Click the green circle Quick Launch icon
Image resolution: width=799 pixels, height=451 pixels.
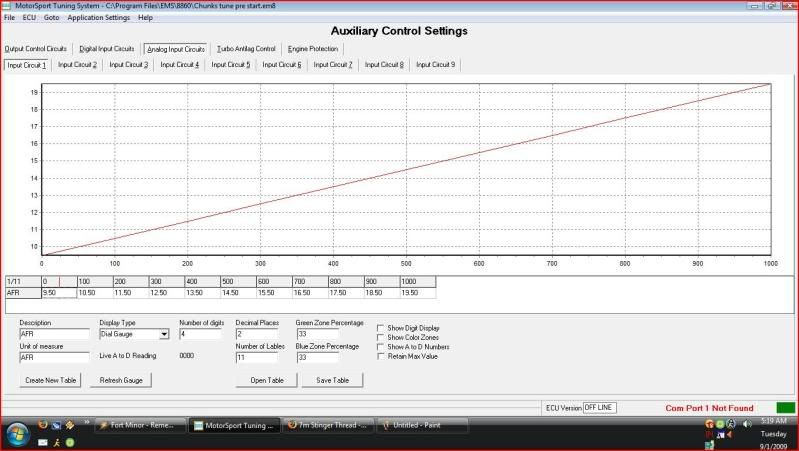point(70,442)
